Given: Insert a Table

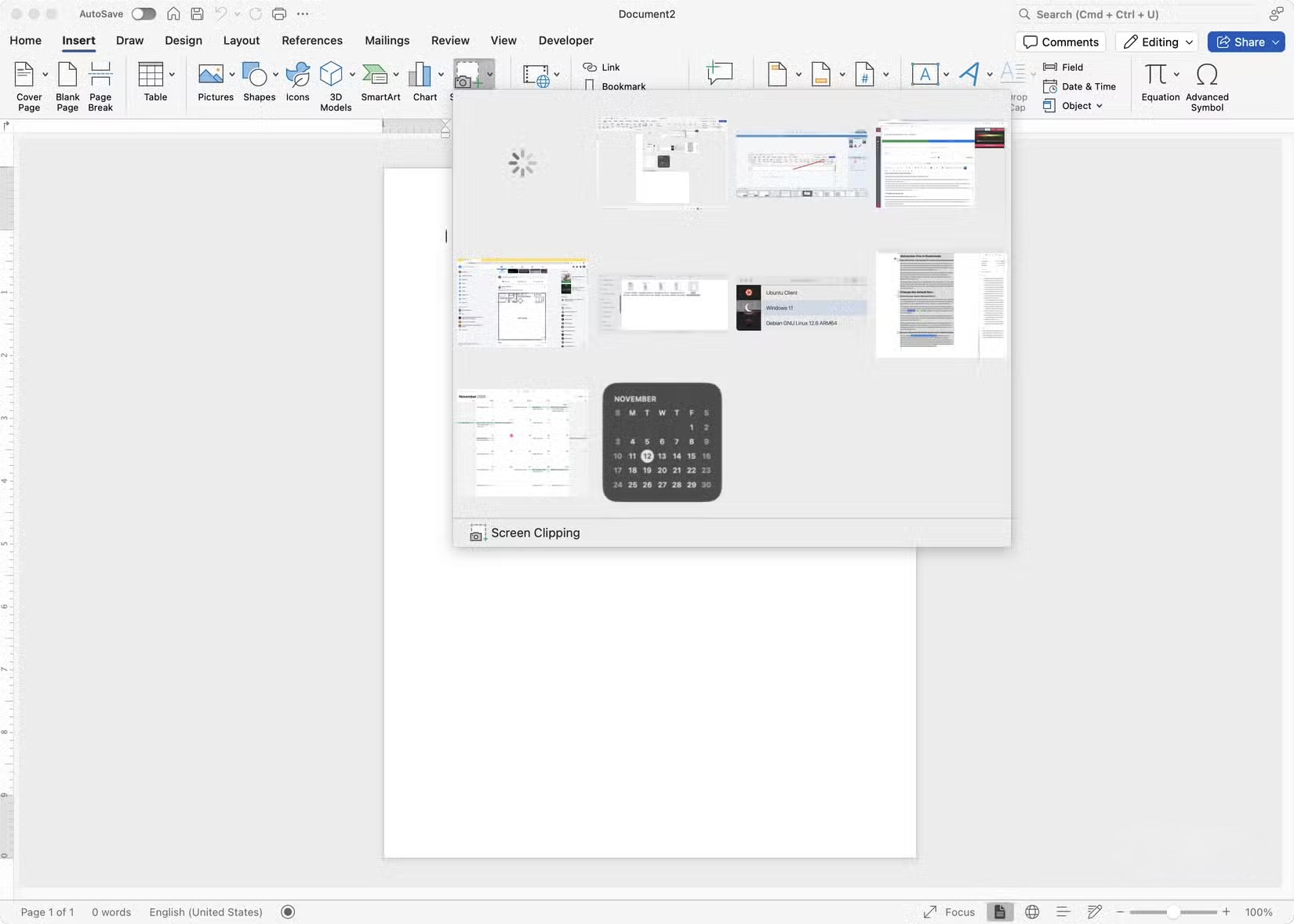Looking at the screenshot, I should click(154, 82).
